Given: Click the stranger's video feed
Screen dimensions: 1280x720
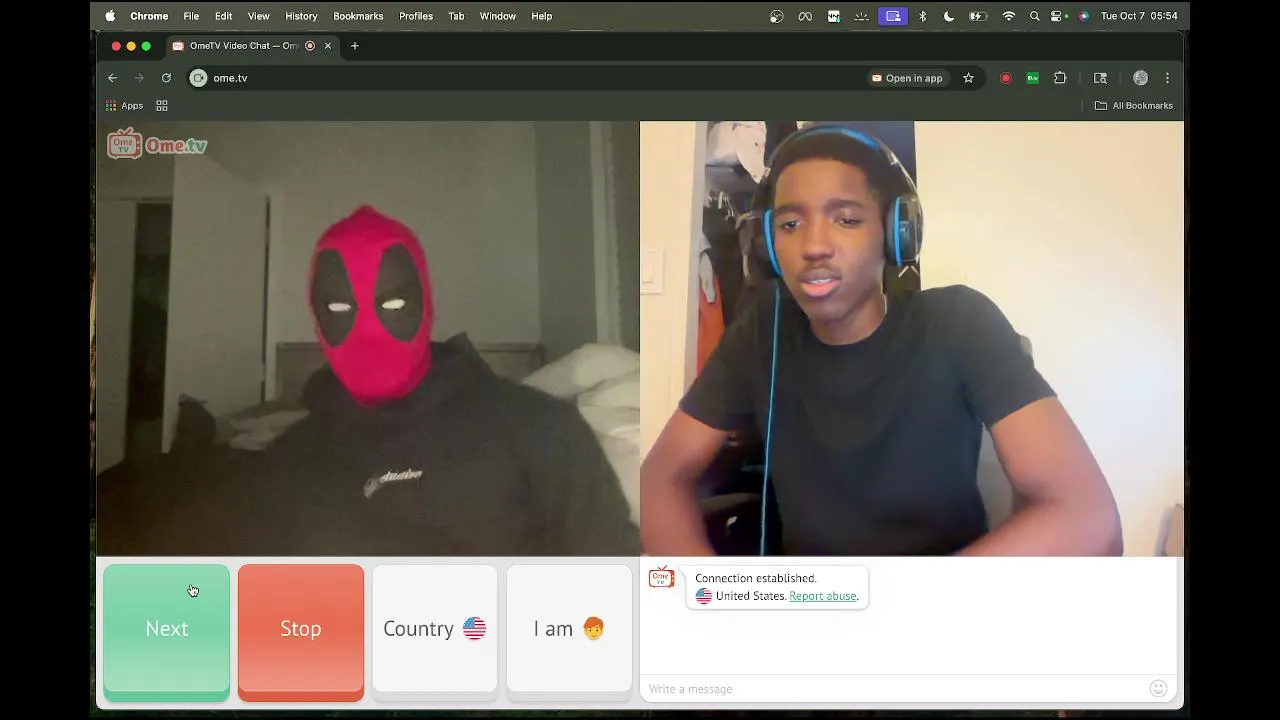Looking at the screenshot, I should pos(368,338).
